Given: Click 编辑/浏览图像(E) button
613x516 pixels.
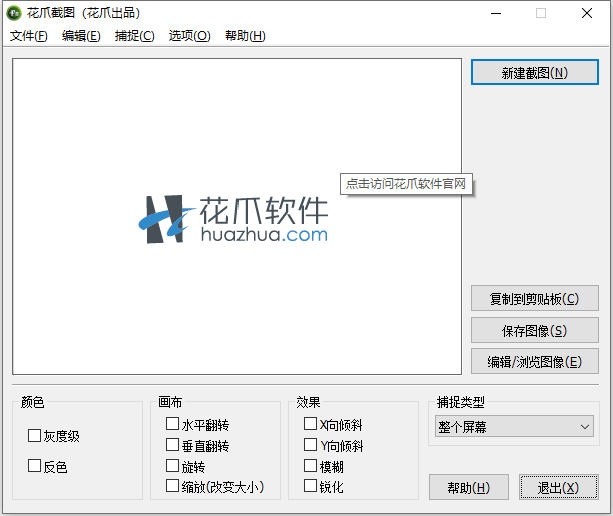Looking at the screenshot, I should click(534, 362).
